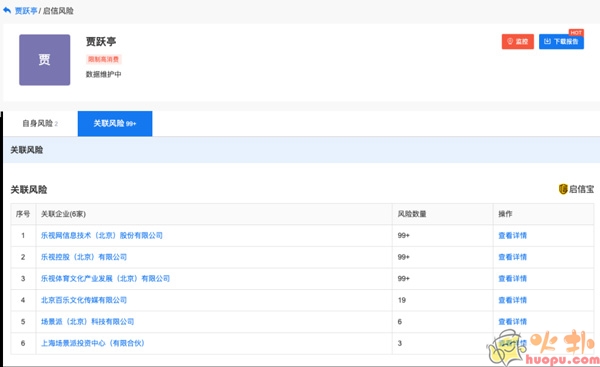This screenshot has width=600, height=367.
Task: Open 北京百乐文化传媒有限公司 link
Action: [84, 300]
